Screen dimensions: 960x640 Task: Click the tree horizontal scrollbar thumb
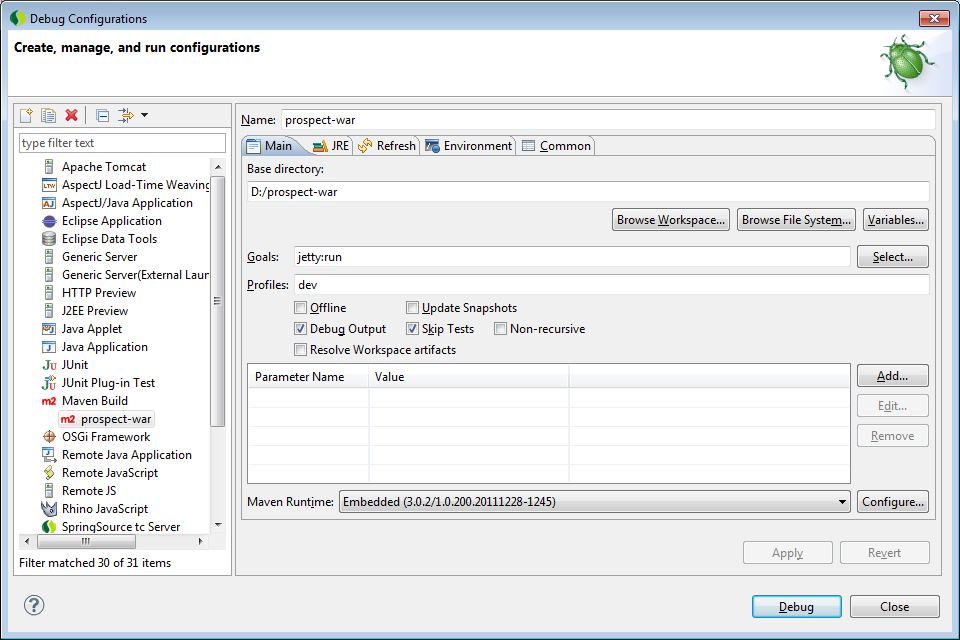pyautogui.click(x=86, y=541)
